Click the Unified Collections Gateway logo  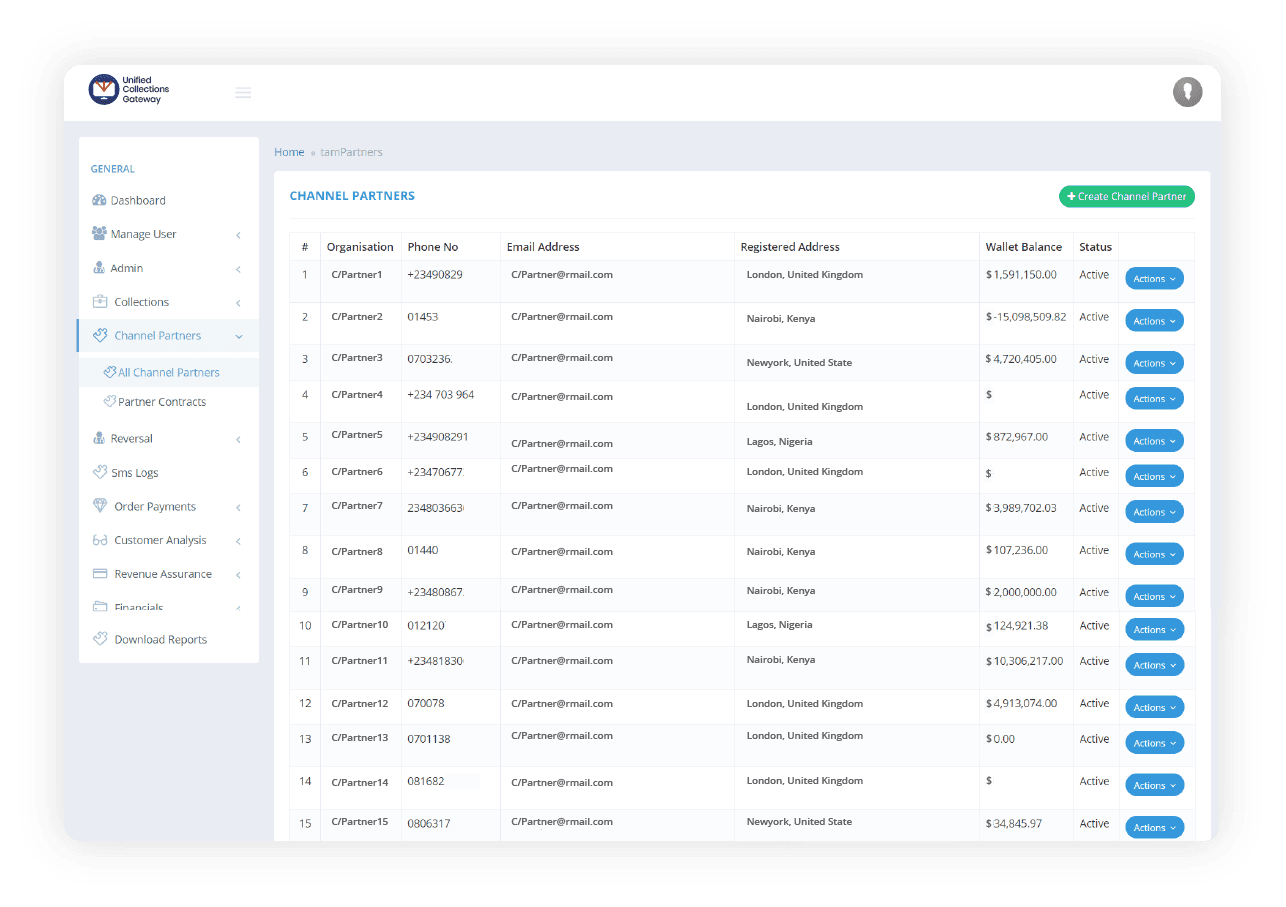[x=130, y=90]
